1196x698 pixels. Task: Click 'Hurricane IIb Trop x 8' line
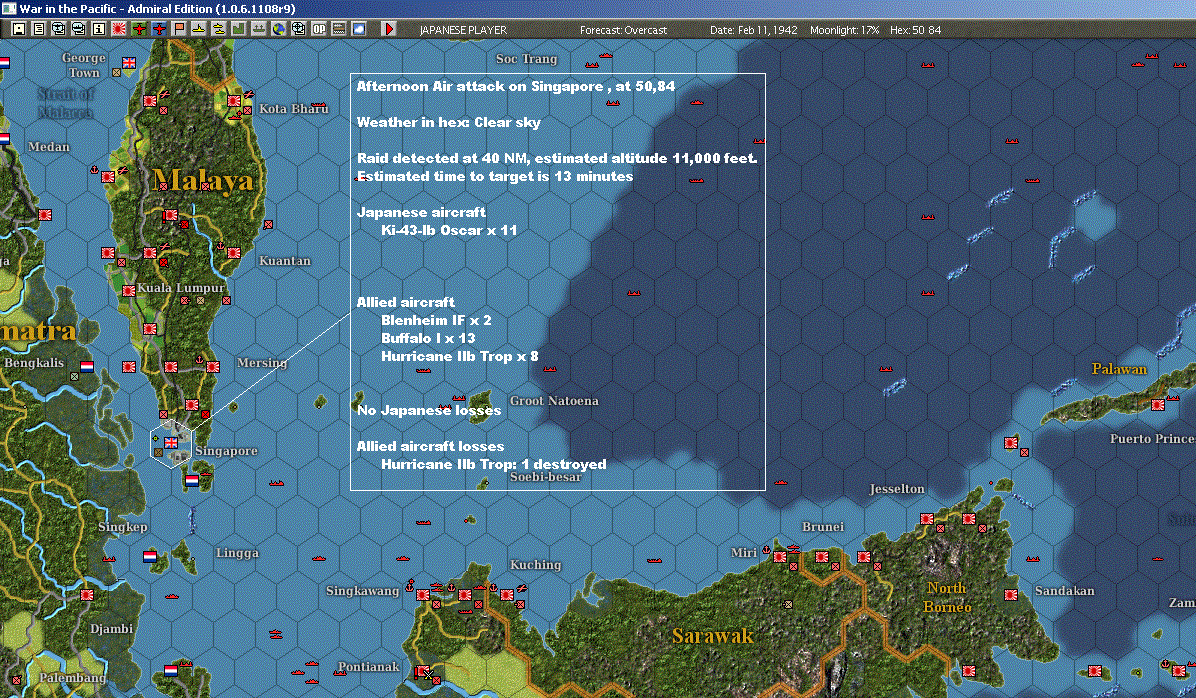point(460,355)
